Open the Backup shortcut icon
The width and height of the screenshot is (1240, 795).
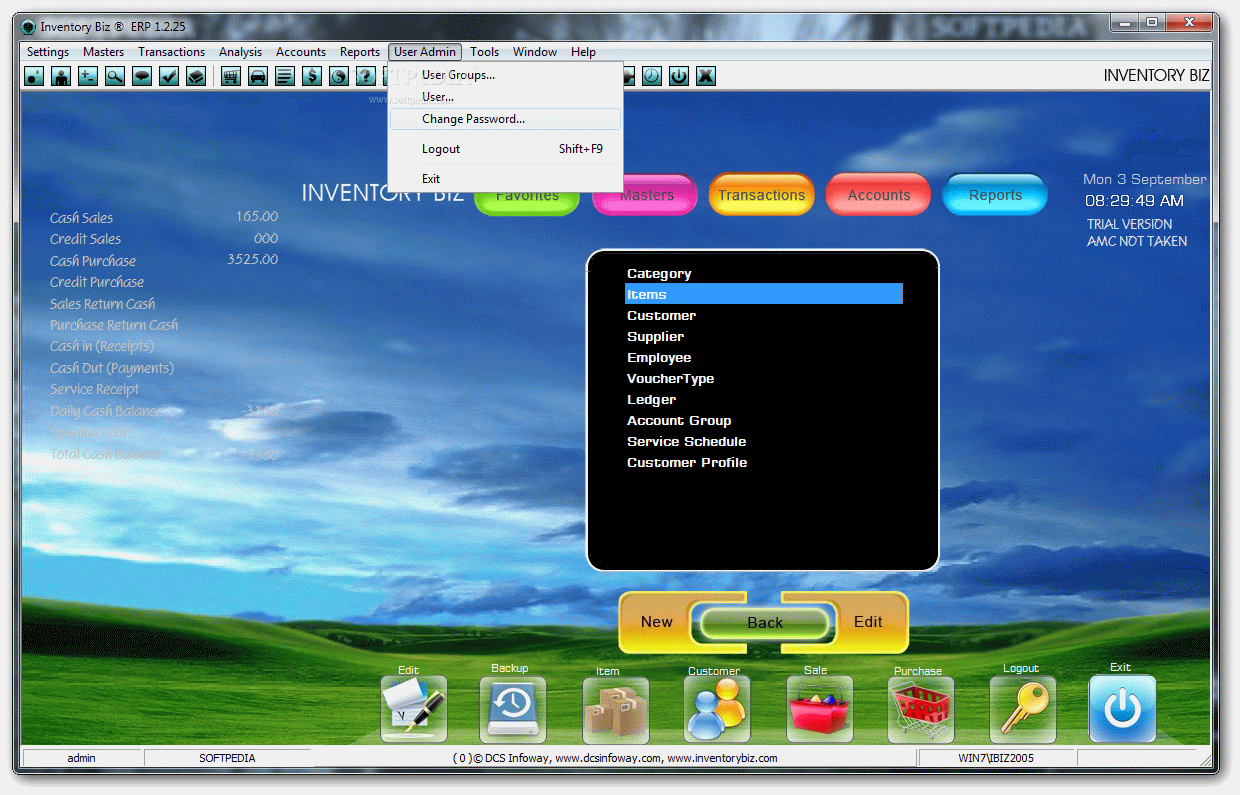pos(513,709)
